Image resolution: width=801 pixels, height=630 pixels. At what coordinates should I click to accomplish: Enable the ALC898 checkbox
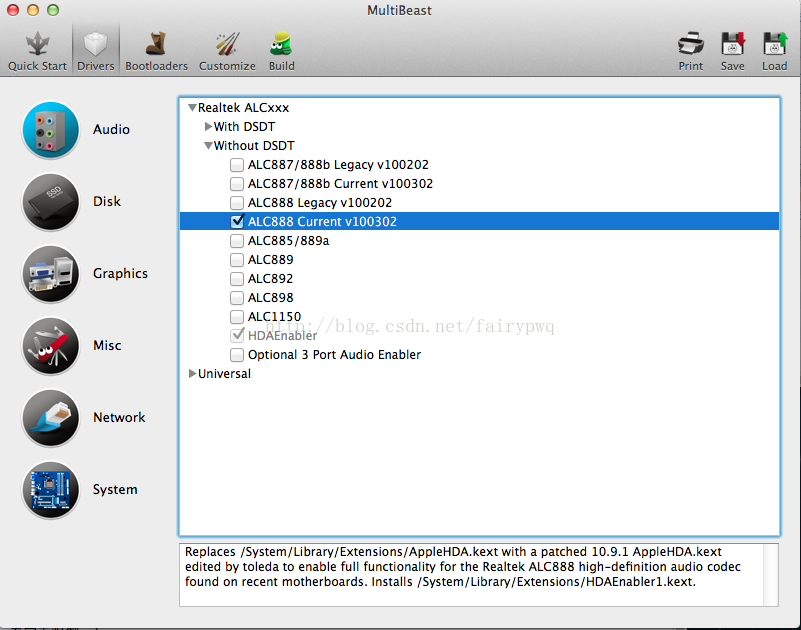point(237,297)
